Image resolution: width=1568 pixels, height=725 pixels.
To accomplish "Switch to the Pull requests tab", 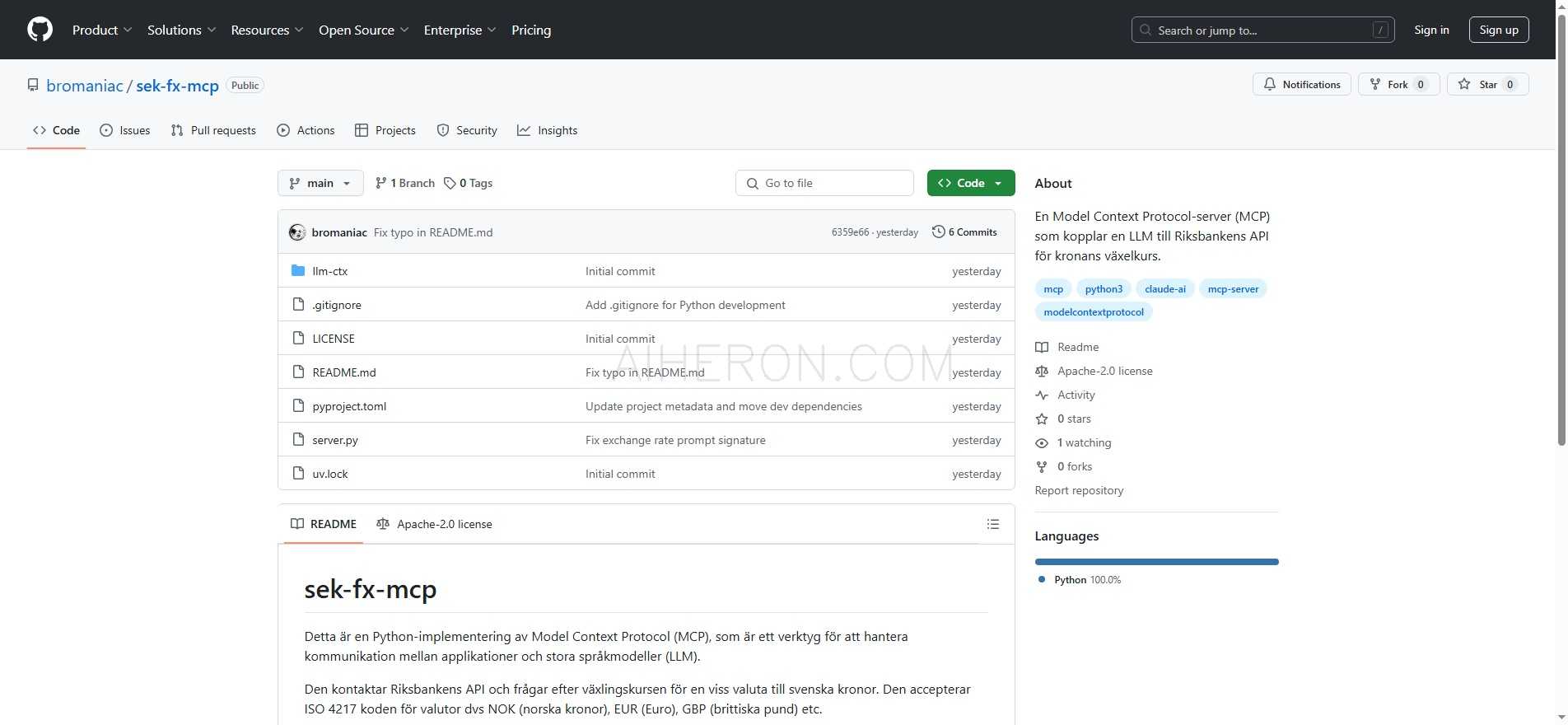I will coord(213,130).
